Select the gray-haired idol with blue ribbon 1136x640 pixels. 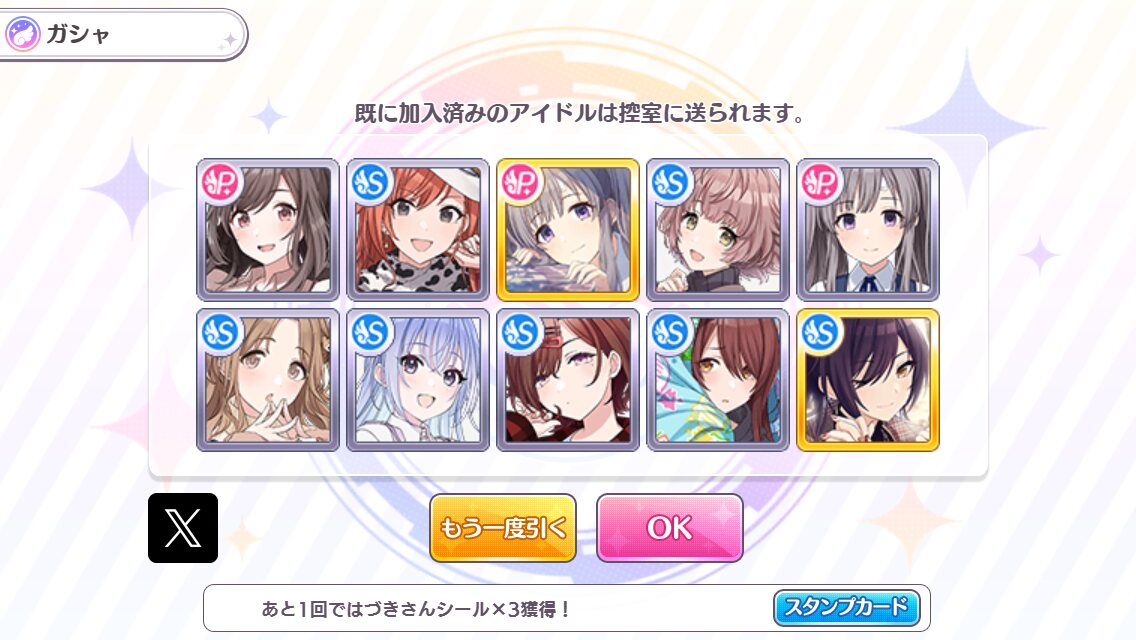(x=868, y=230)
